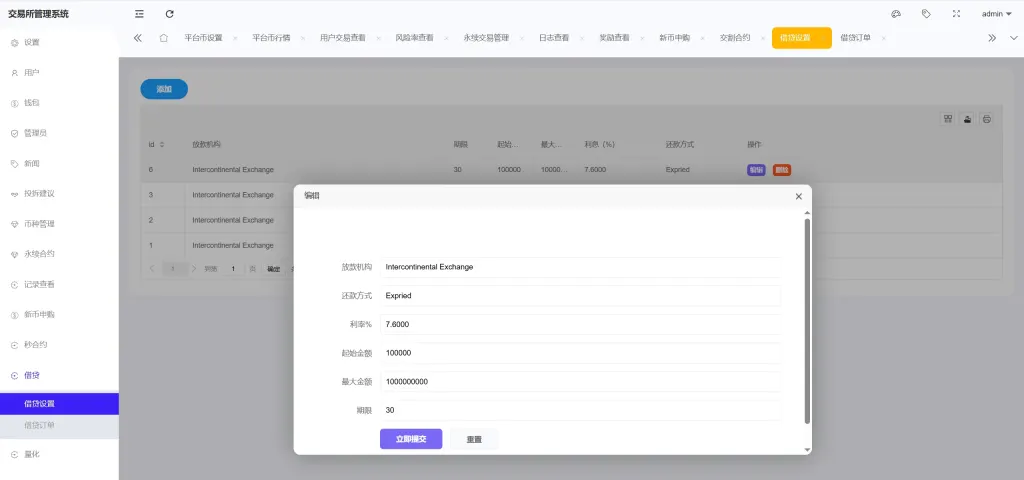Switch to the 永续交易管理 tab

coord(487,38)
